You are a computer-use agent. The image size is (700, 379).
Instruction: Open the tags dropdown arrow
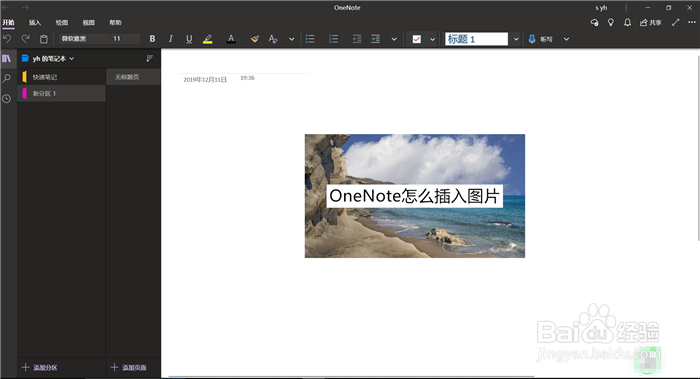coord(433,39)
